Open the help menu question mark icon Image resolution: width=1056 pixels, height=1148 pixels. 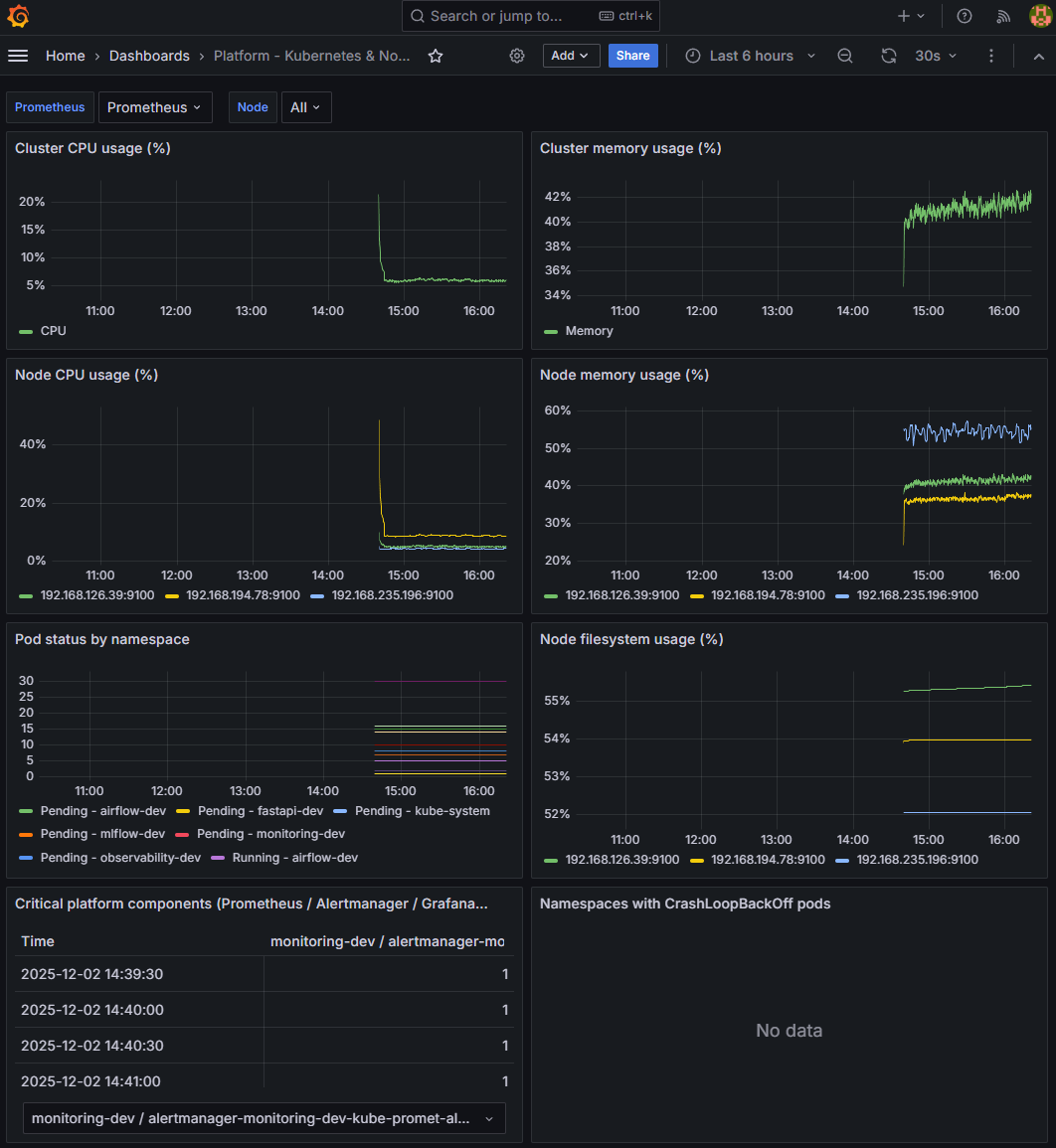click(963, 16)
